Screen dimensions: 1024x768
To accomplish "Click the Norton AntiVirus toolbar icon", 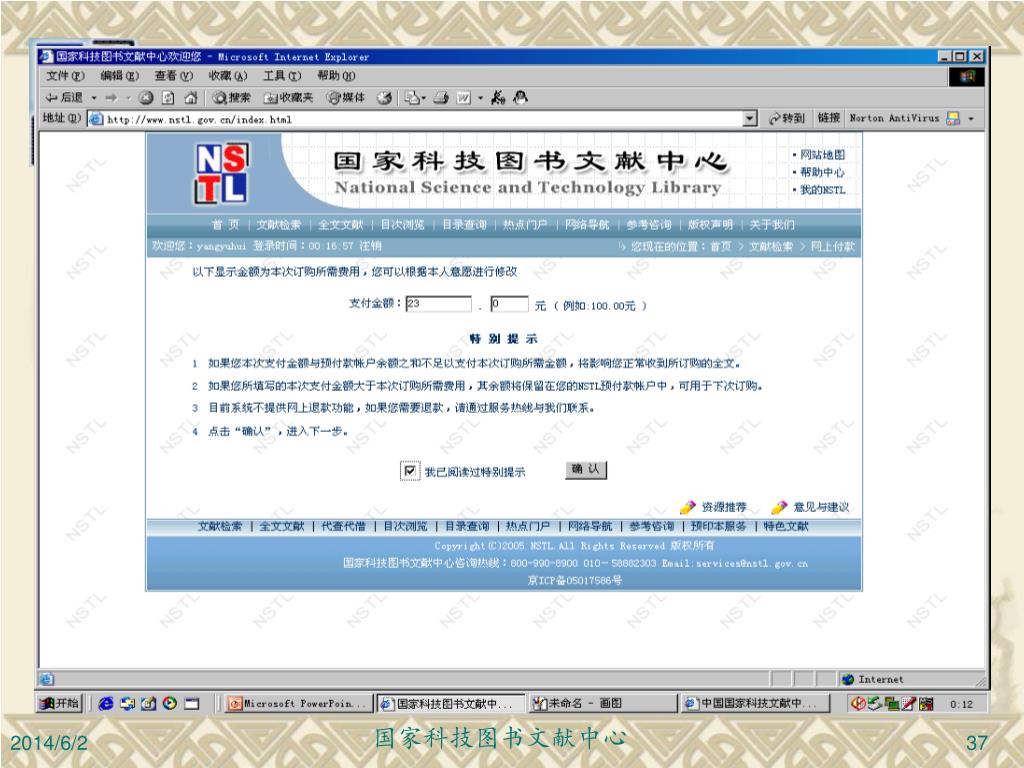I will (953, 118).
